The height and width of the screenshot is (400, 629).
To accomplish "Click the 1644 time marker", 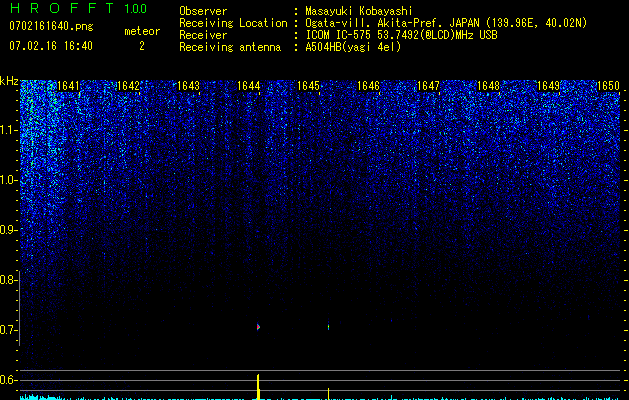I will [249, 86].
